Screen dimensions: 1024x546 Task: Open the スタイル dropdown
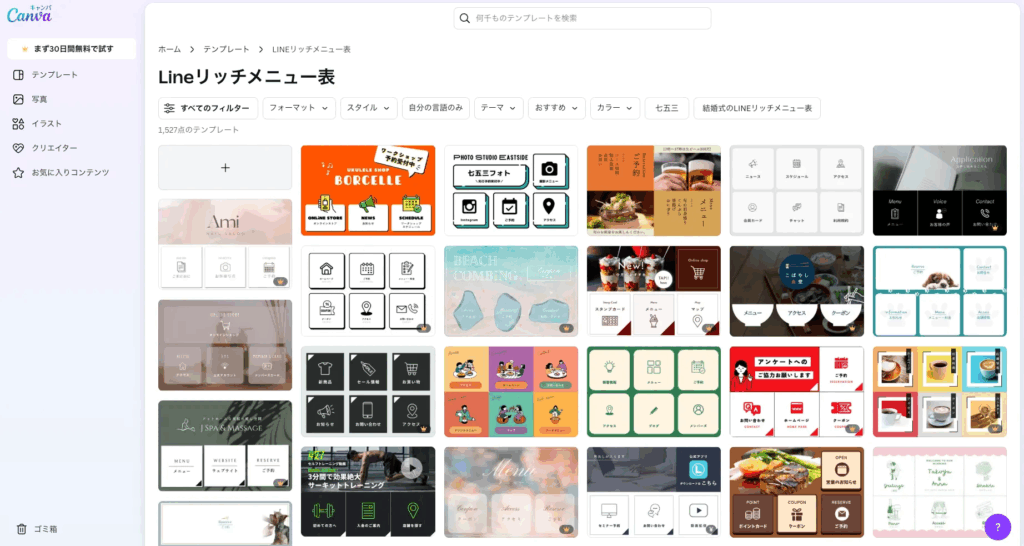click(x=368, y=108)
